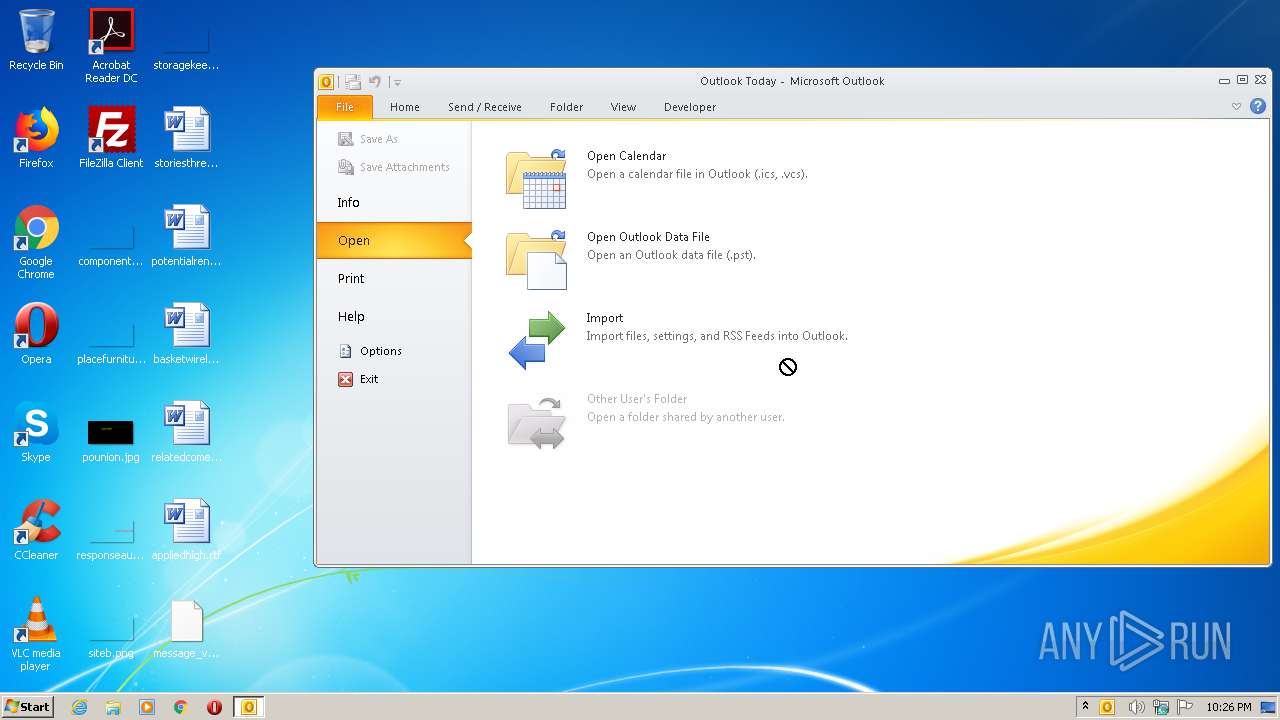
Task: Click the Outlook Help question mark icon
Action: pyautogui.click(x=1258, y=106)
